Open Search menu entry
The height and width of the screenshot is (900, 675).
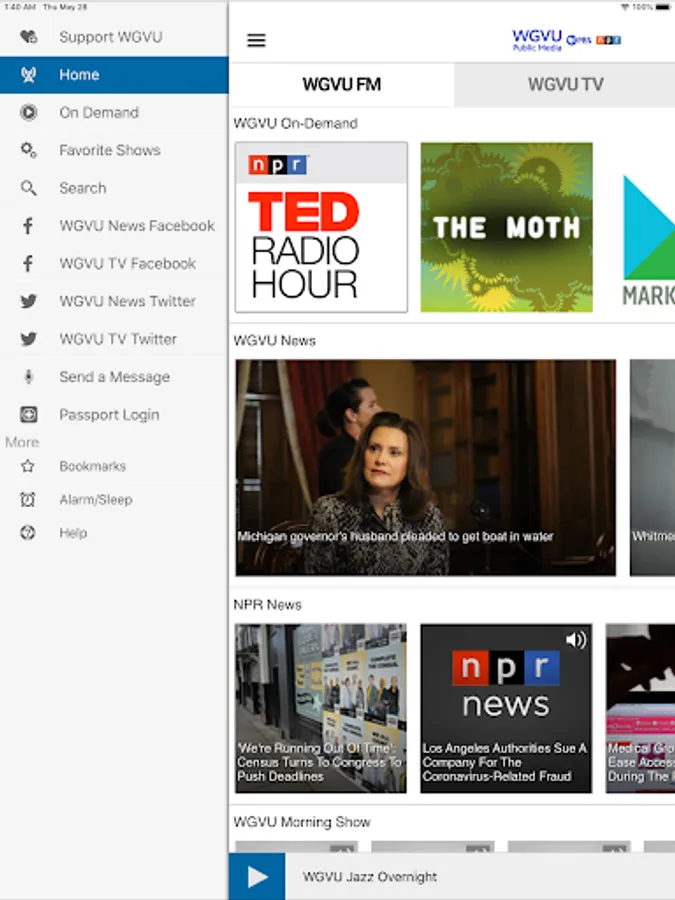pyautogui.click(x=114, y=188)
